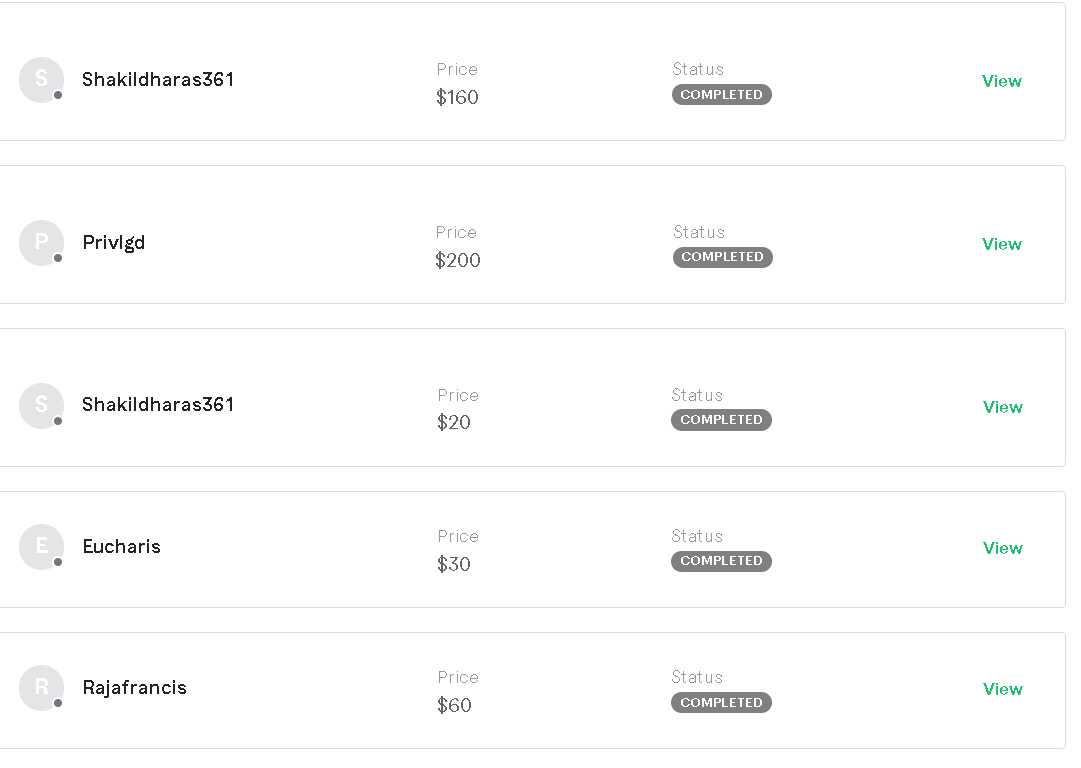Click the S avatar on the $160 order
Screen dimensions: 1081x768
41,80
